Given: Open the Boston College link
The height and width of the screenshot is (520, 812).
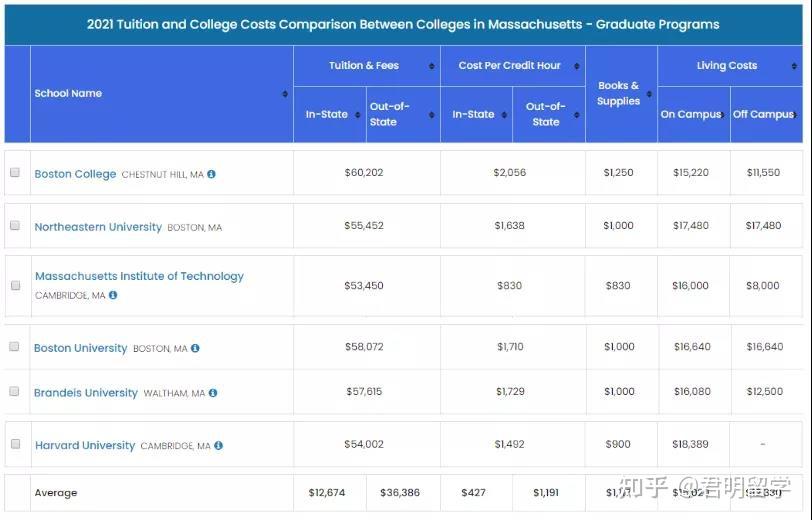Looking at the screenshot, I should (x=75, y=174).
